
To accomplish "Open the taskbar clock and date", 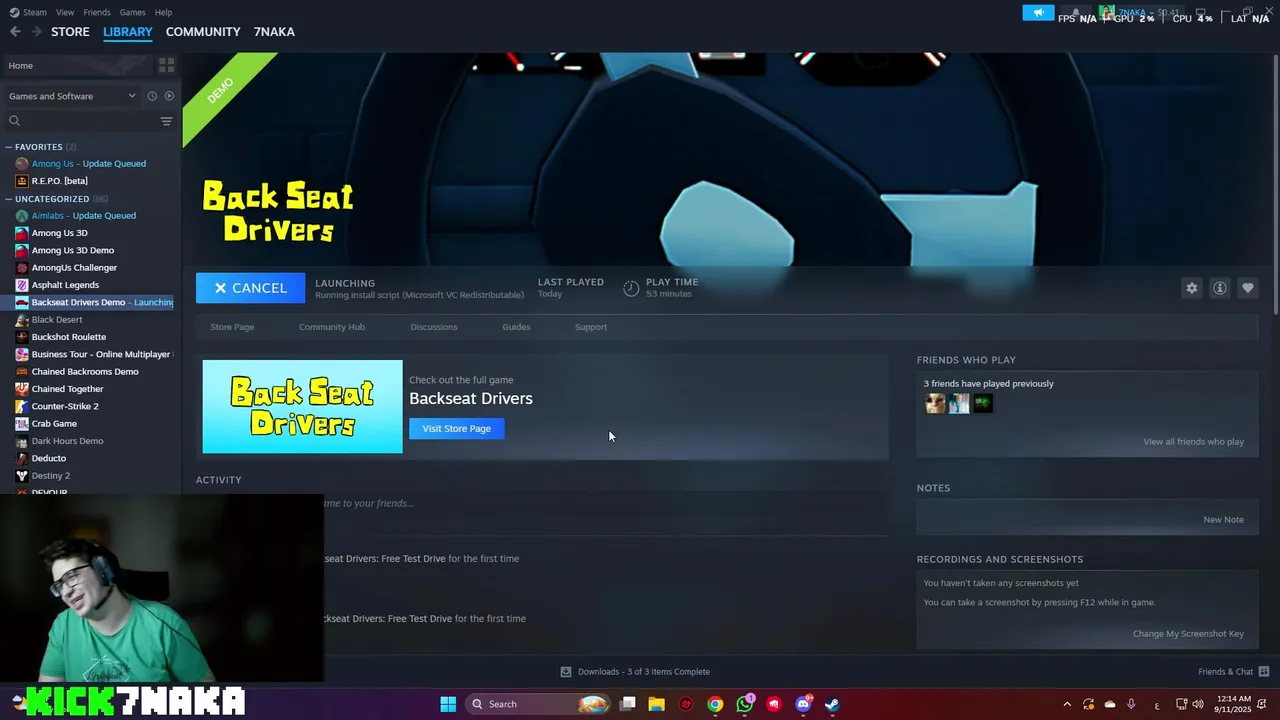I will (1234, 704).
